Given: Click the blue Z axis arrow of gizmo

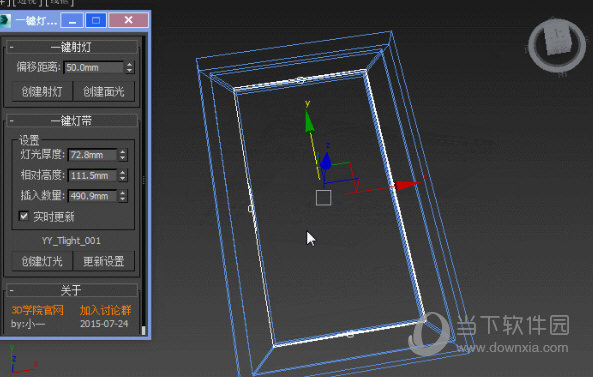Looking at the screenshot, I should (x=326, y=160).
